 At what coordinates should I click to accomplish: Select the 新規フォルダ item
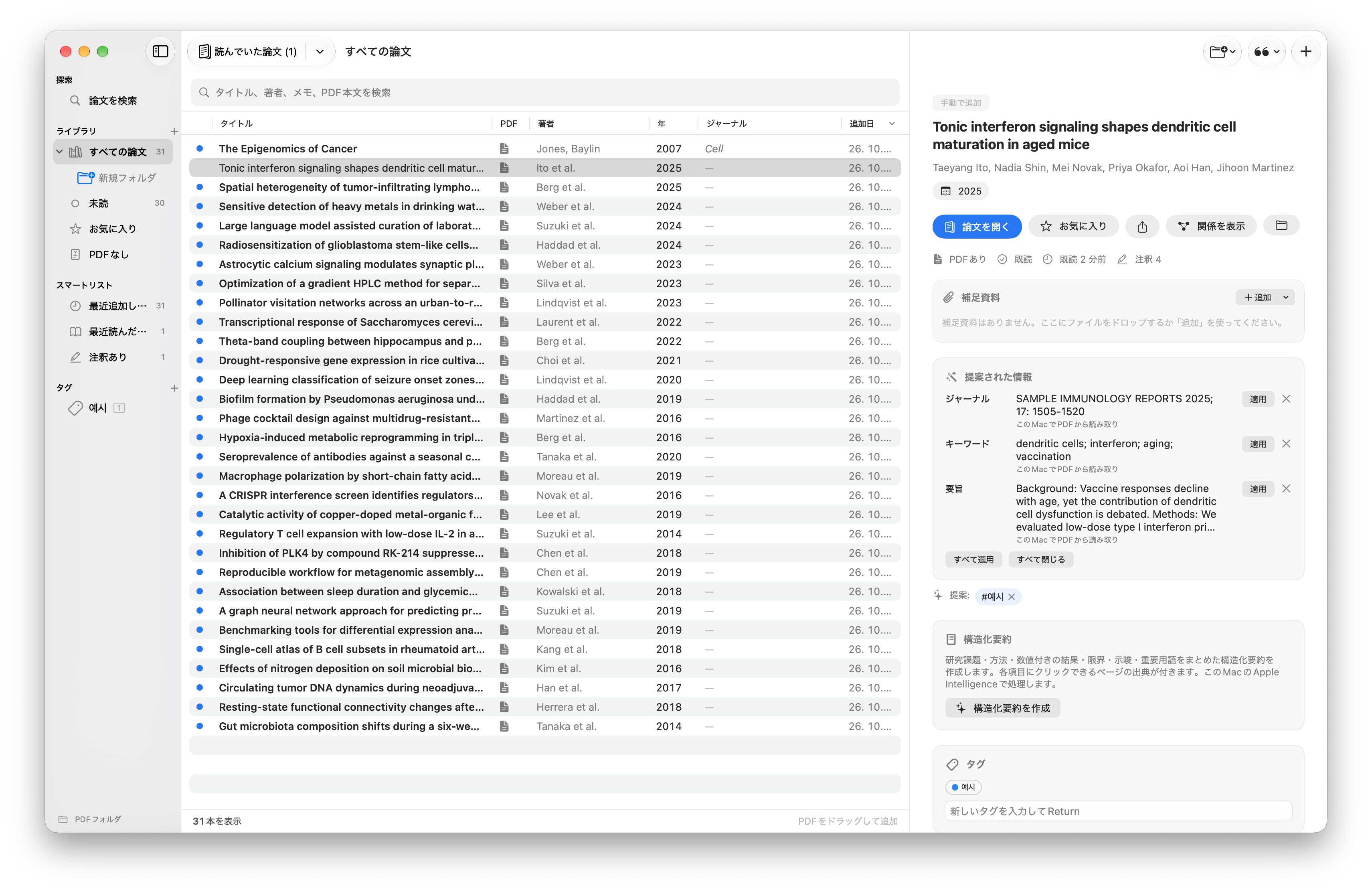(x=117, y=178)
